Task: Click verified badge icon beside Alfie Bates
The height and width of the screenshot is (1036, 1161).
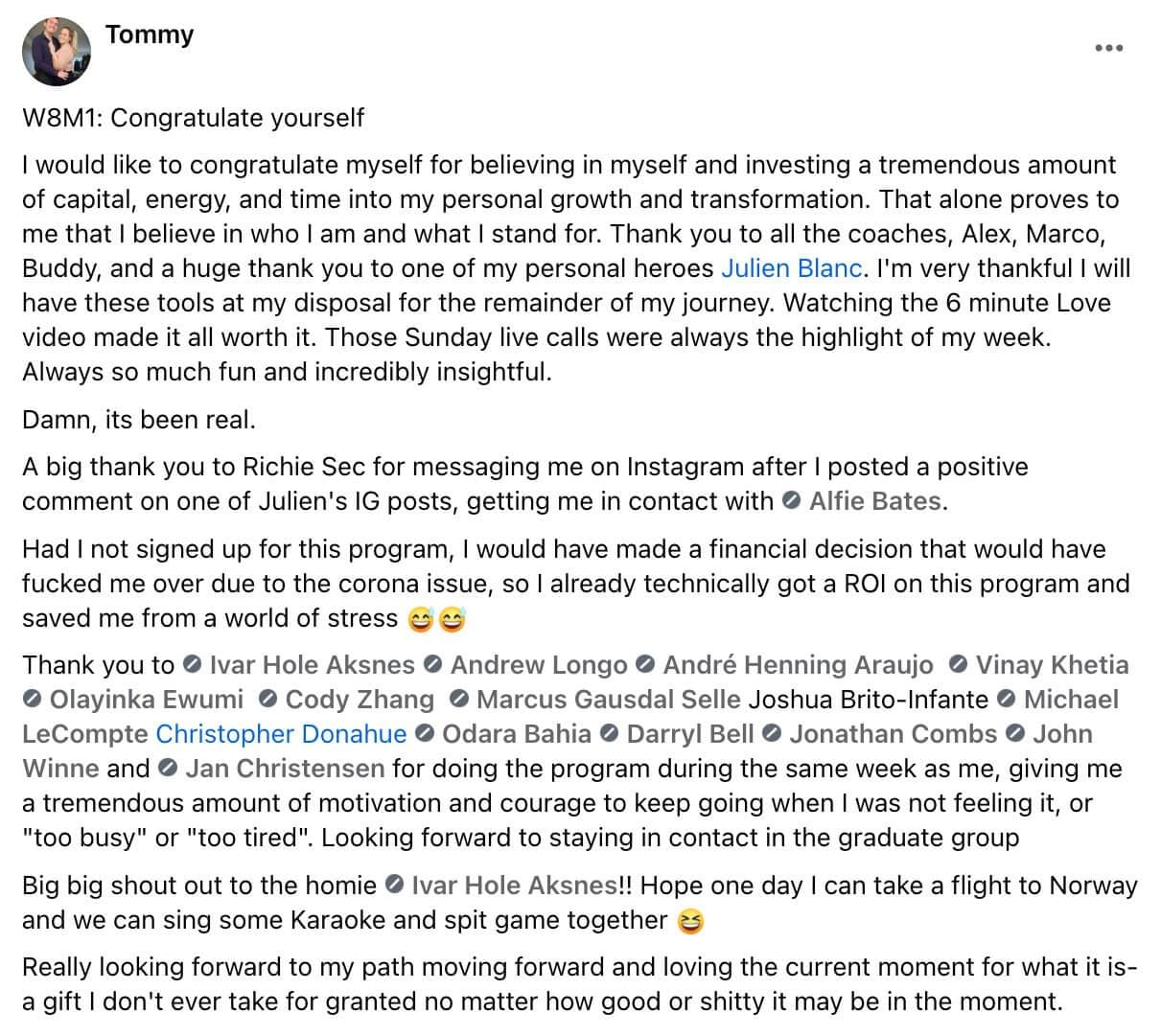Action: tap(791, 501)
